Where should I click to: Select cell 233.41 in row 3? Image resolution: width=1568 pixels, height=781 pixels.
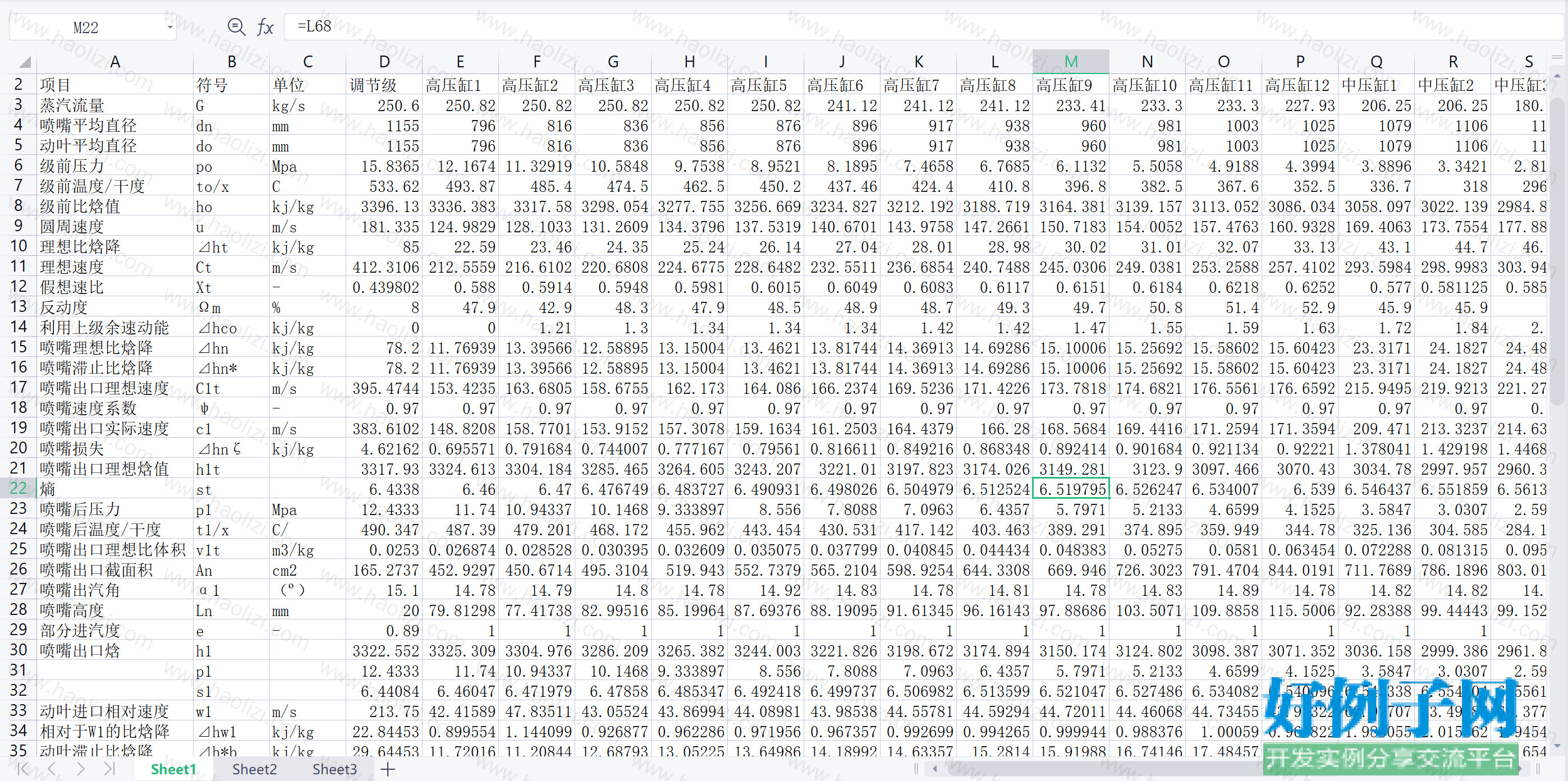(x=1071, y=105)
